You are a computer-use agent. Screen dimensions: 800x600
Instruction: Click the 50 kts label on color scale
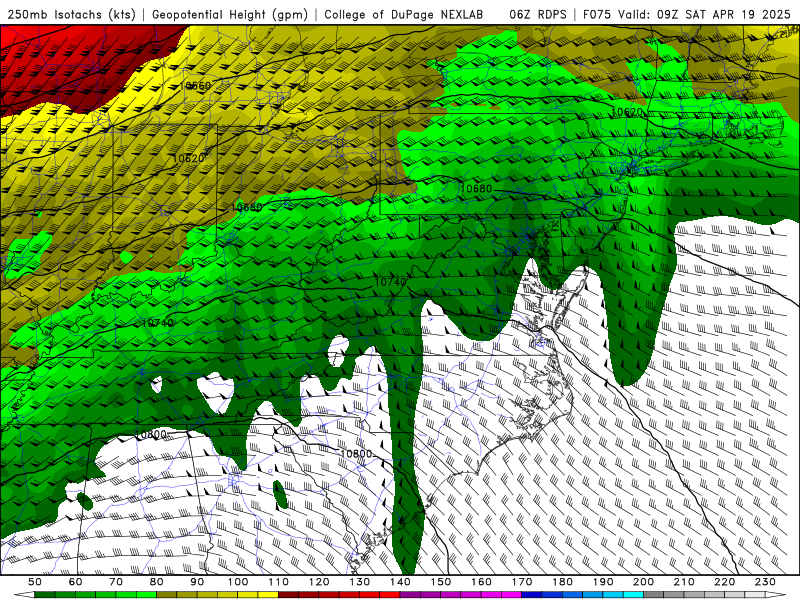[x=35, y=582]
